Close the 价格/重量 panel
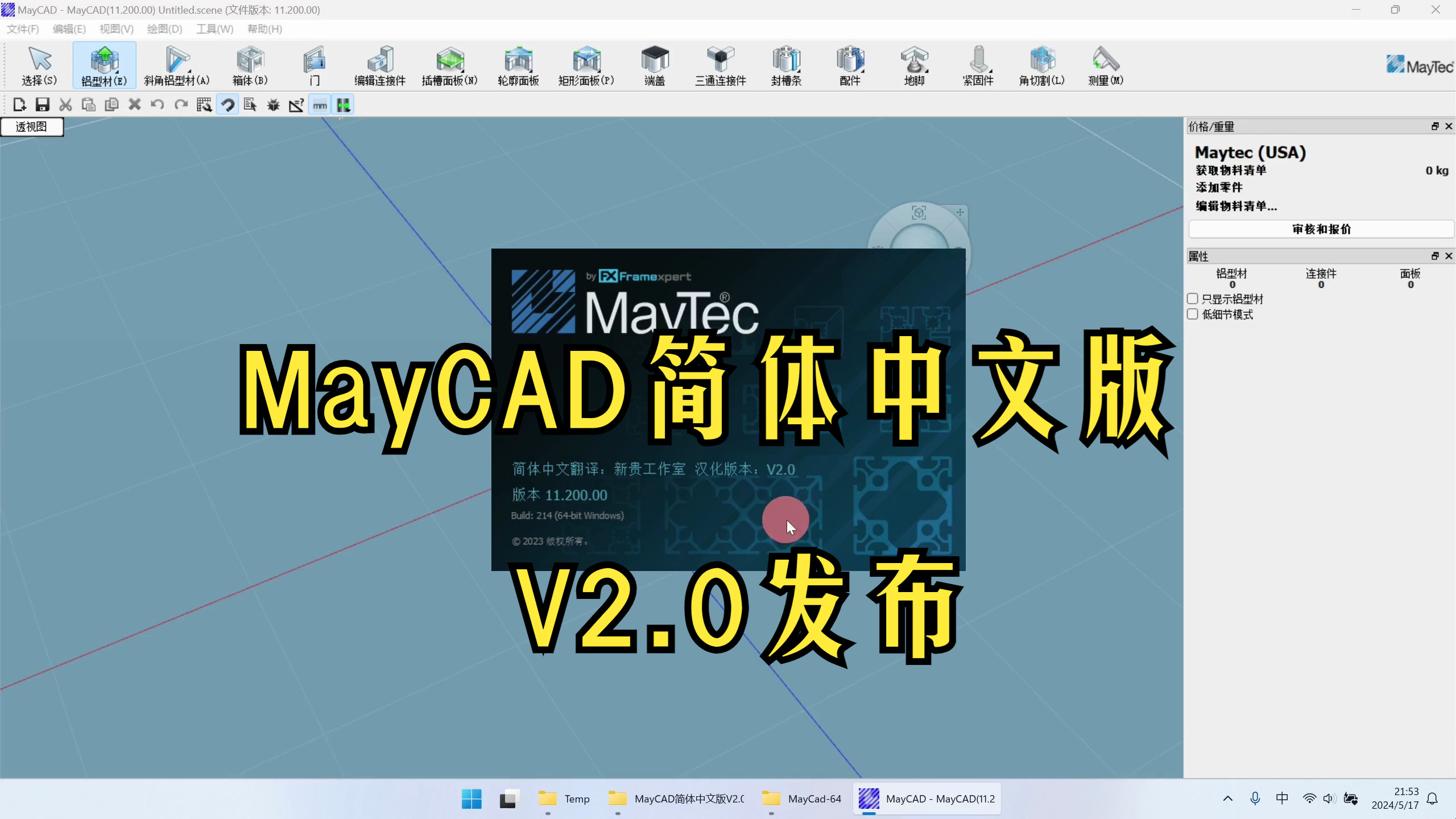This screenshot has height=819, width=1456. click(1449, 126)
